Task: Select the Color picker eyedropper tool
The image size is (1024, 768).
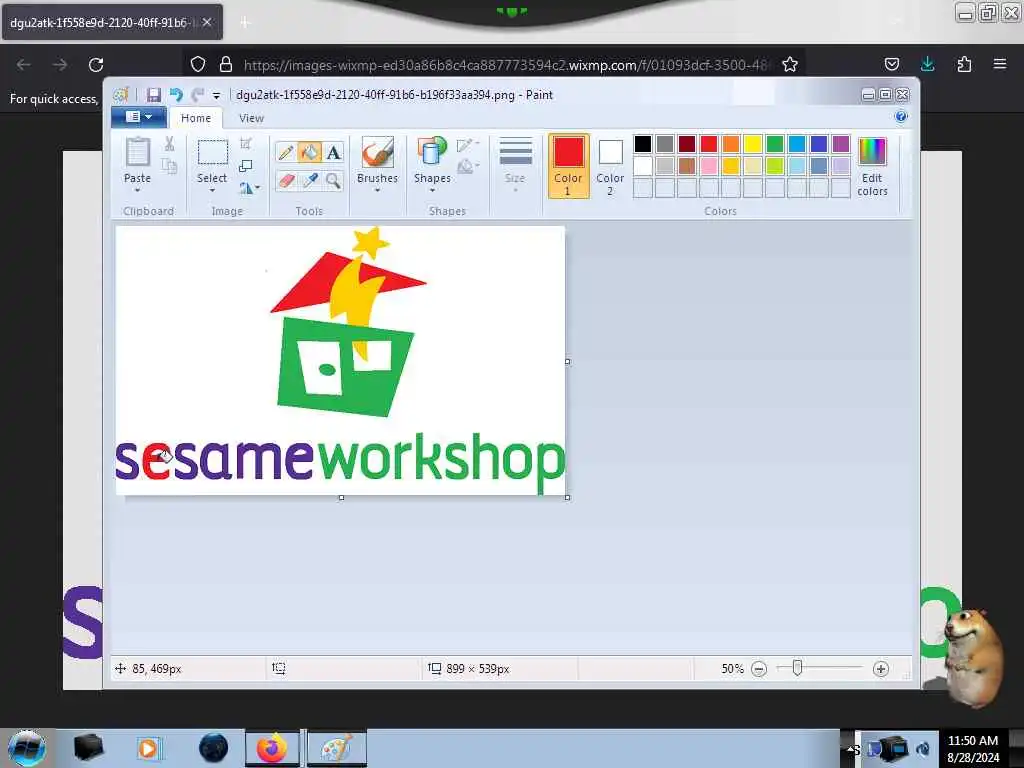Action: [310, 180]
